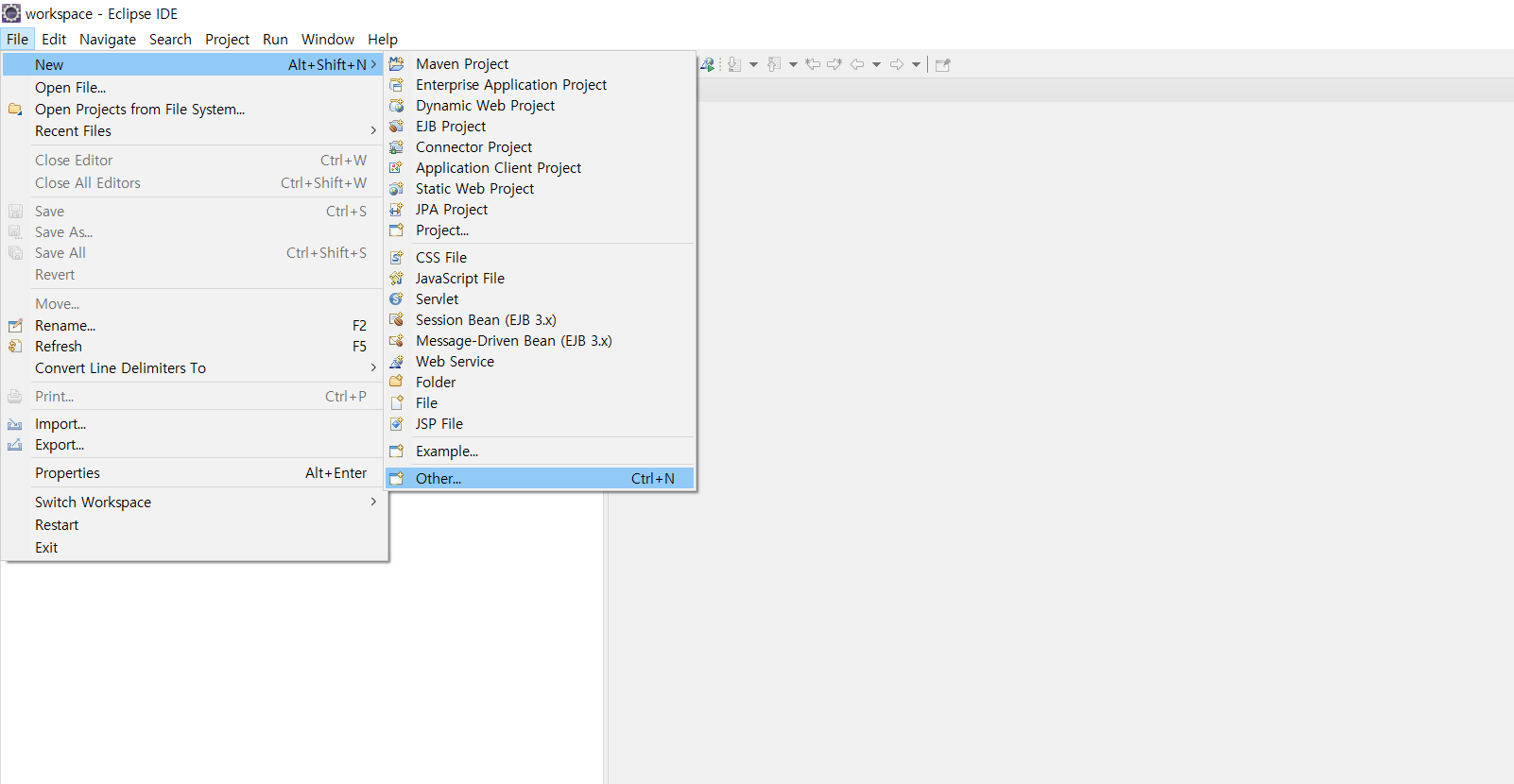This screenshot has width=1514, height=784.
Task: Click the Back navigation arrow in toolbar
Action: (857, 64)
